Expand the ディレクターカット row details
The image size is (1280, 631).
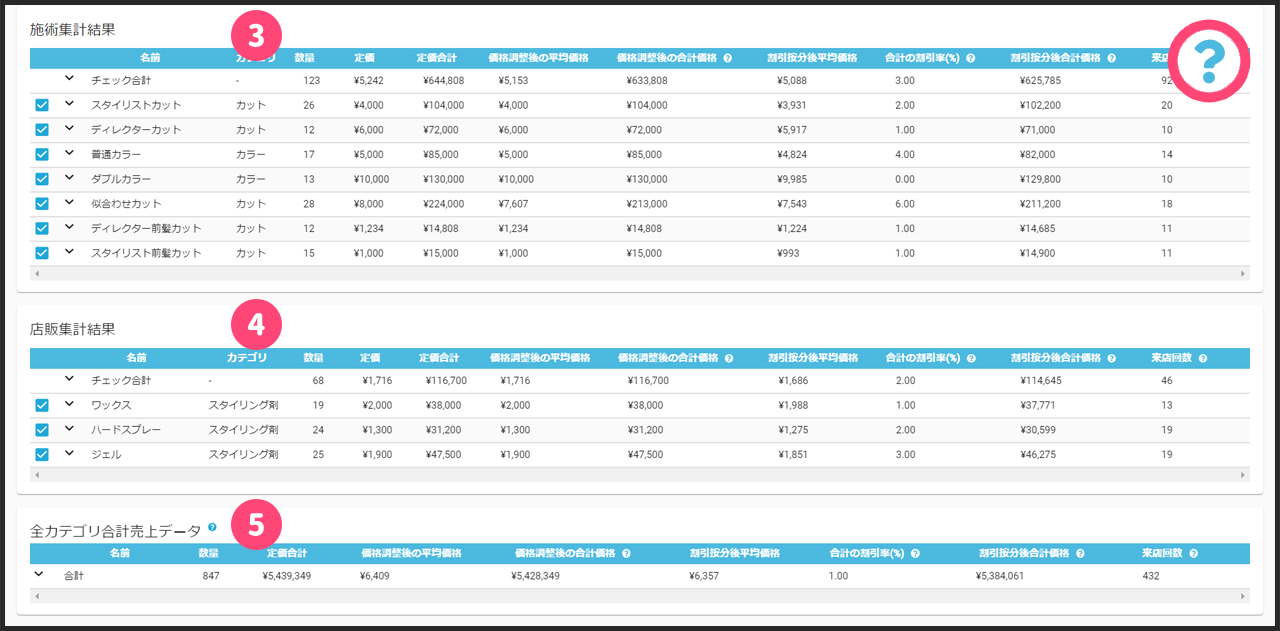click(70, 128)
